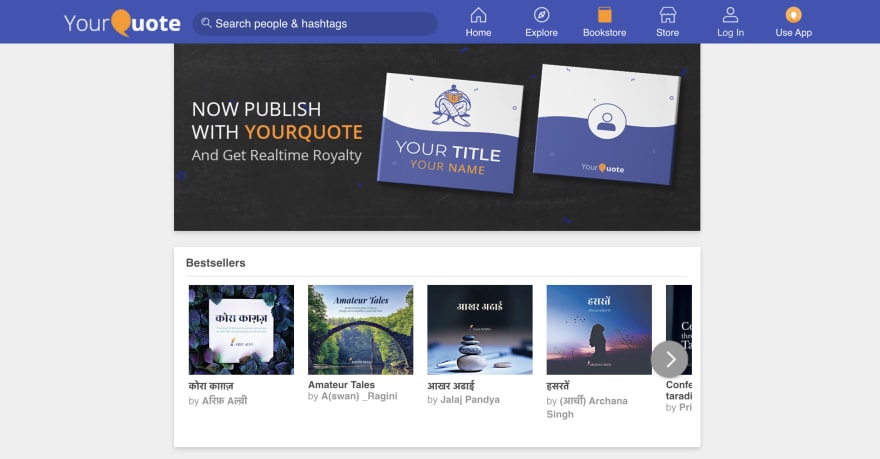The image size is (880, 459).
Task: Select Explore label in navbar
Action: coord(542,33)
